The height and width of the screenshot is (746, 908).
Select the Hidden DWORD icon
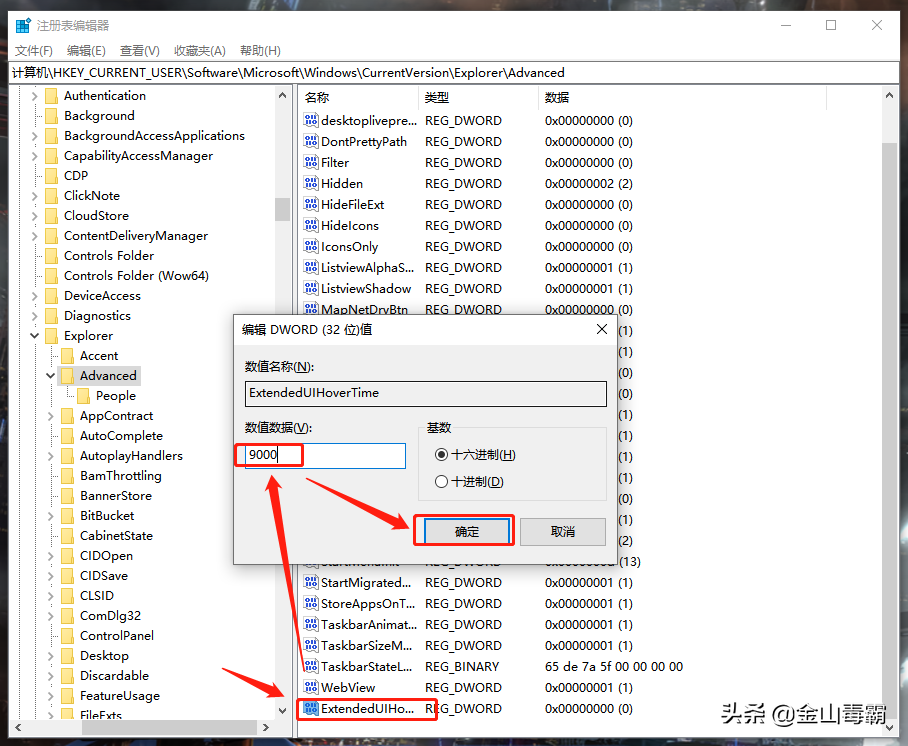click(x=311, y=184)
